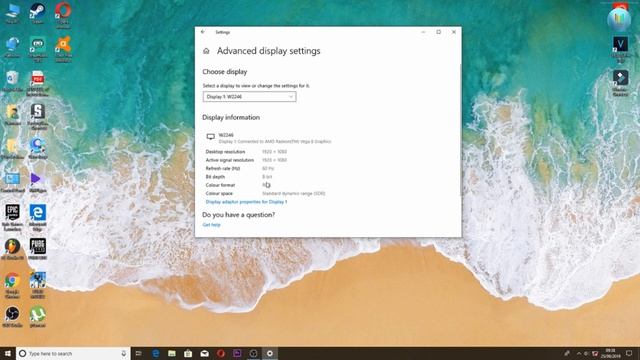Minimize the Settings window
640x360 pixels.
[x=423, y=32]
